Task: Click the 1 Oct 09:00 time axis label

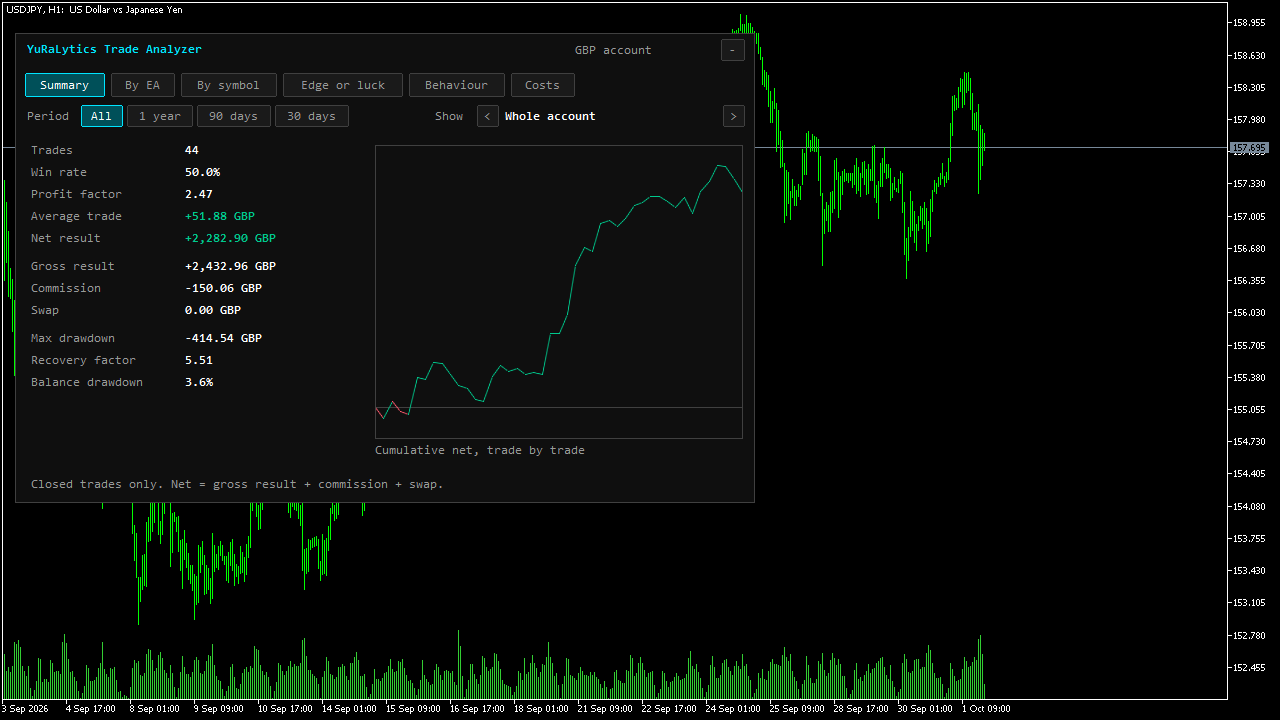Action: [985, 709]
